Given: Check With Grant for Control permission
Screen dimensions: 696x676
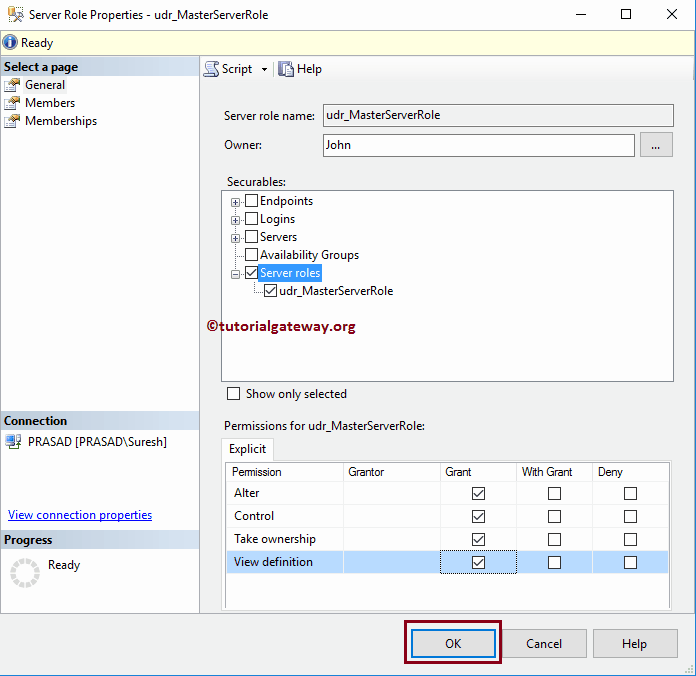Looking at the screenshot, I should 554,516.
